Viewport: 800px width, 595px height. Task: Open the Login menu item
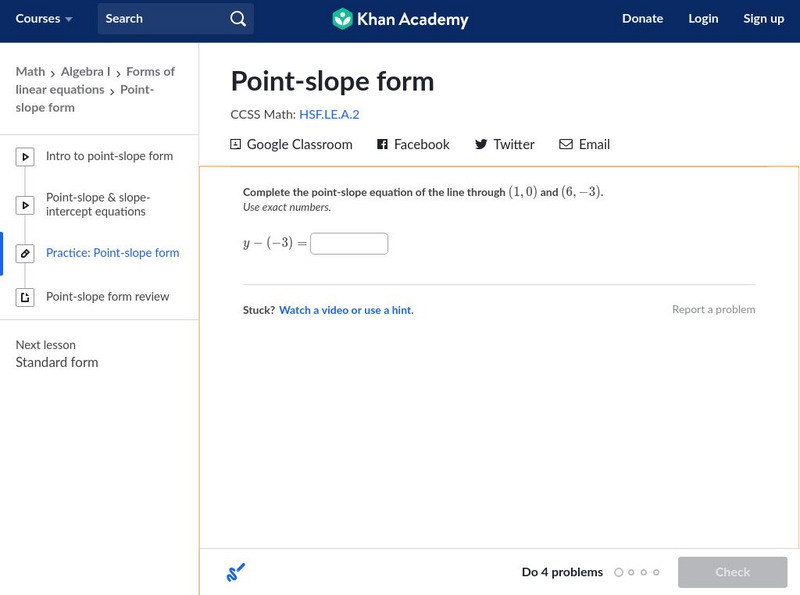(703, 19)
